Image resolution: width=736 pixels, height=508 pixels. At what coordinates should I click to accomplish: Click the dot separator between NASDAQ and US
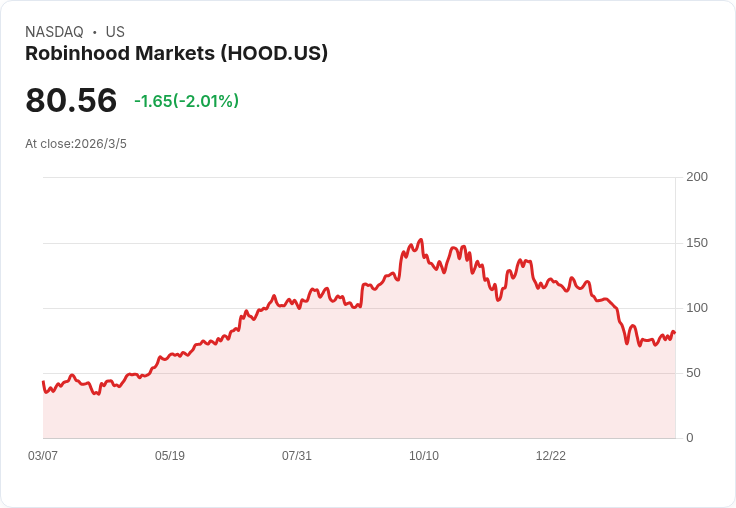click(x=94, y=32)
